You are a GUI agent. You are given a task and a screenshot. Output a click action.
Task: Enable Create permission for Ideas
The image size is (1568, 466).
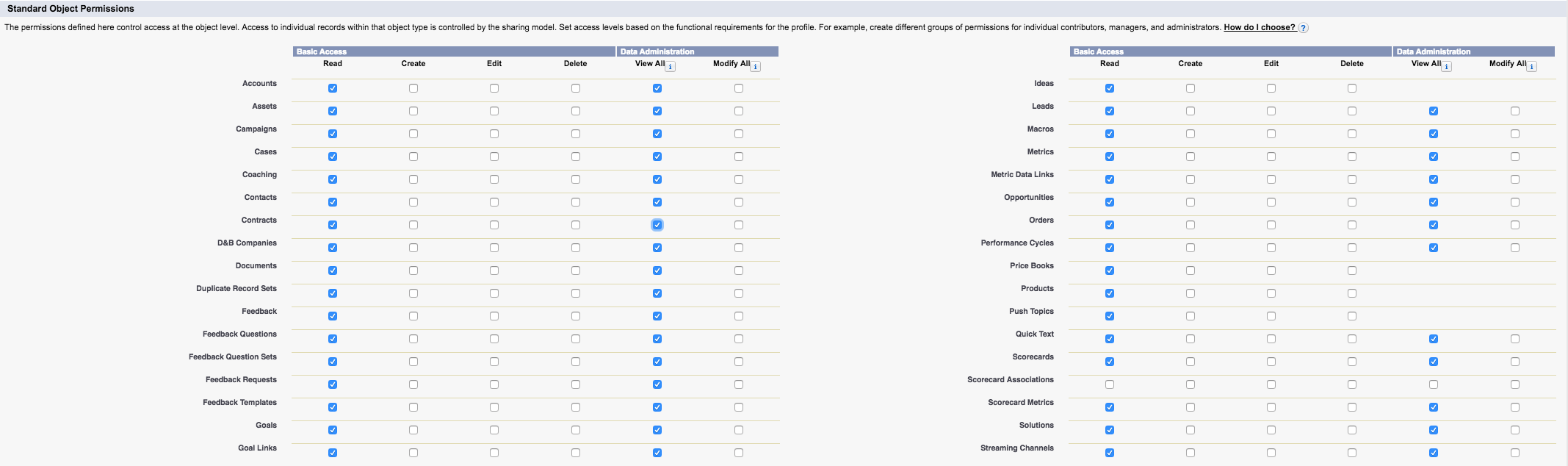click(x=1191, y=88)
